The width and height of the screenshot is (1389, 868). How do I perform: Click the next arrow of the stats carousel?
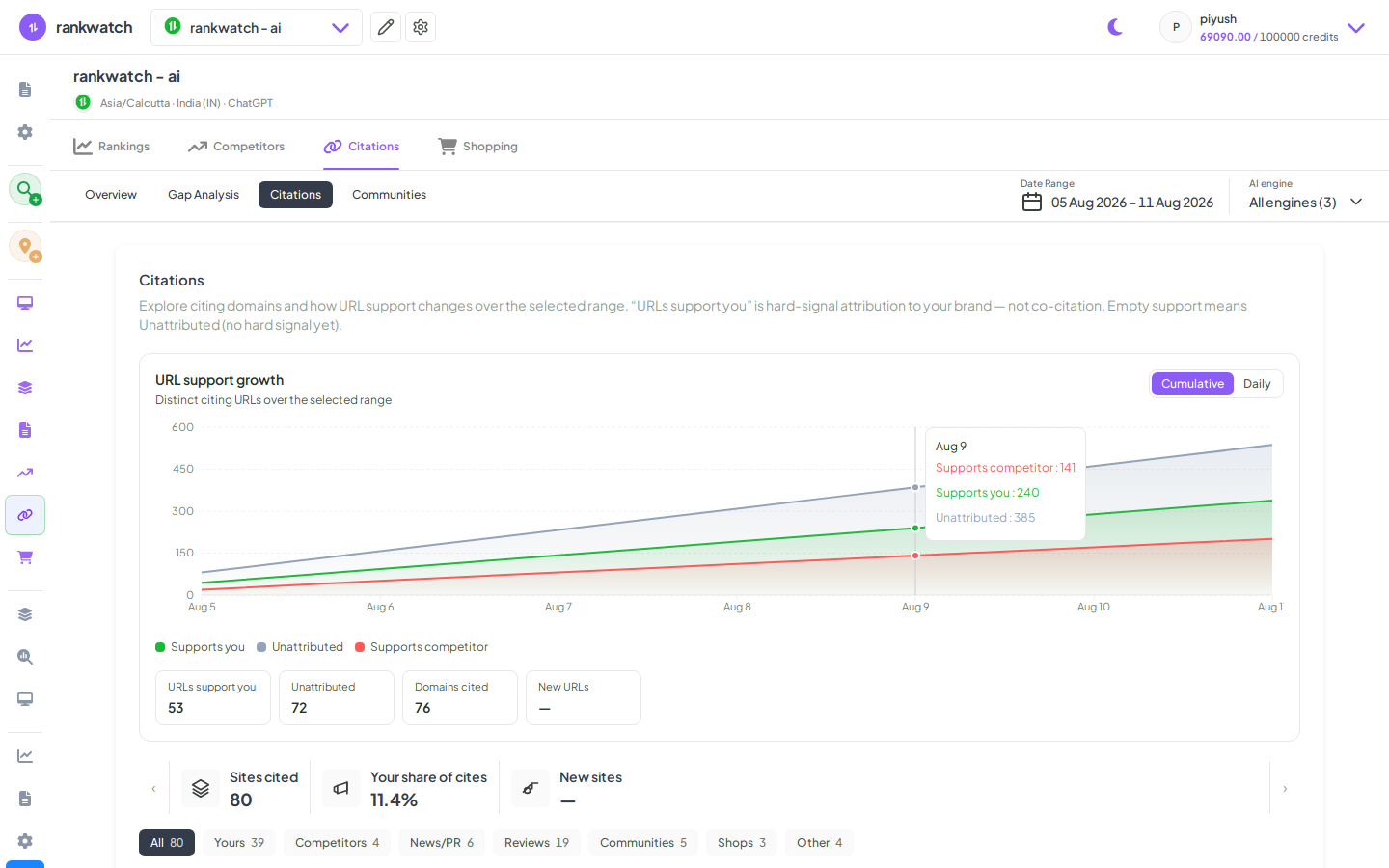1285,789
